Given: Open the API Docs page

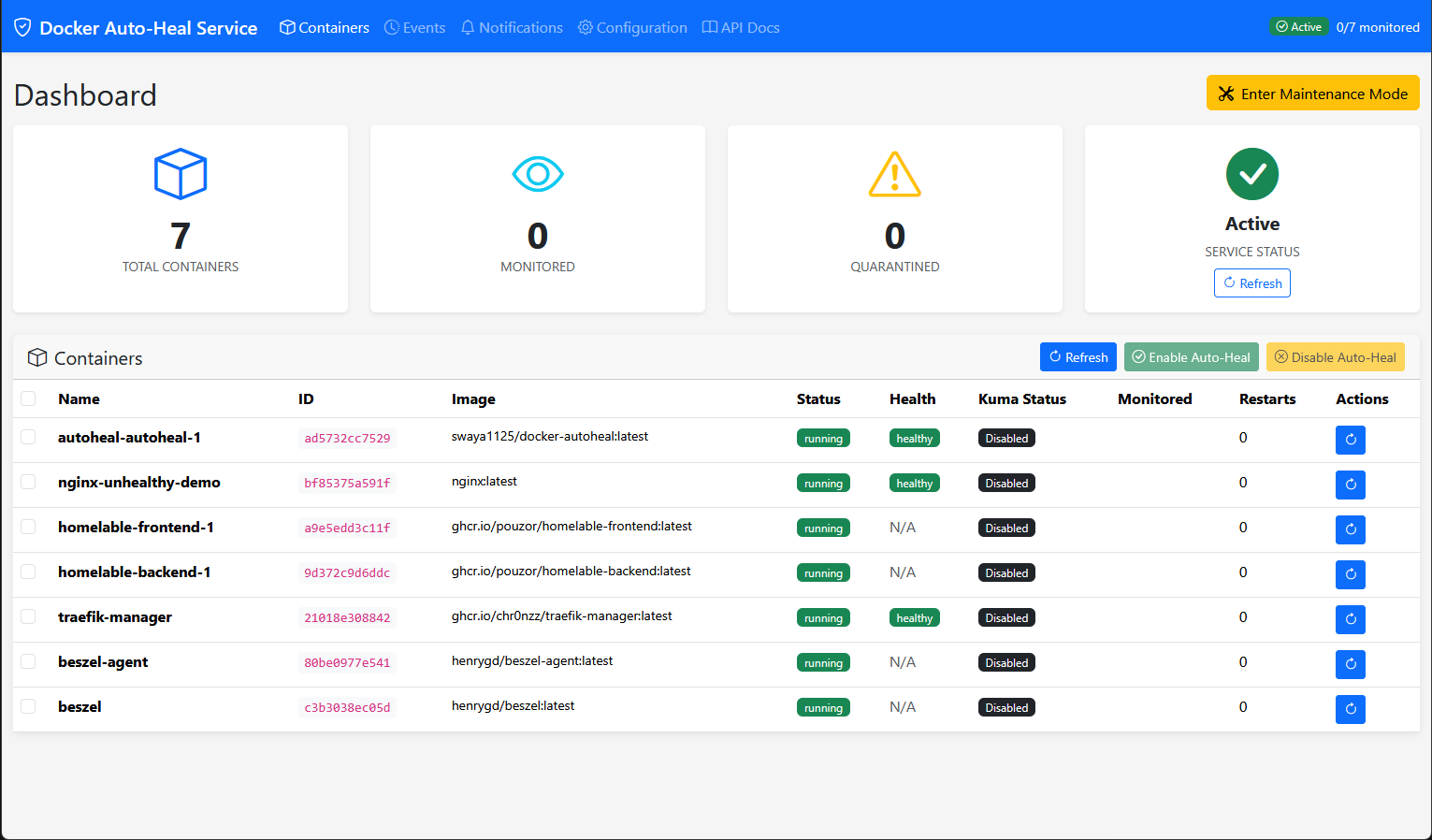Looking at the screenshot, I should click(741, 27).
